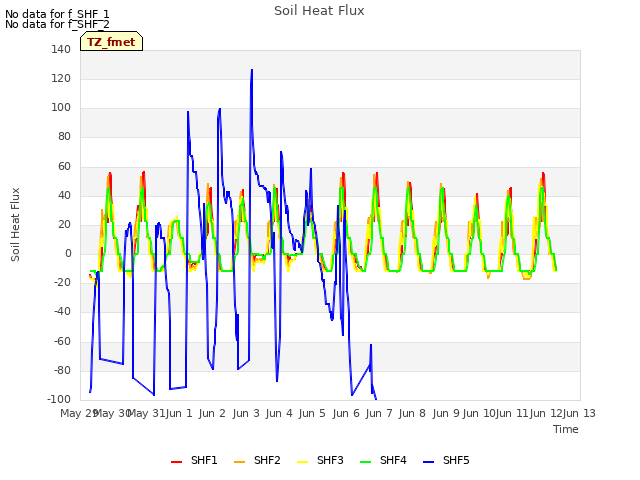Image resolution: width=640 pixels, height=480 pixels.
Task: Click the Jun 11 x-axis date label
Action: tap(512, 413)
